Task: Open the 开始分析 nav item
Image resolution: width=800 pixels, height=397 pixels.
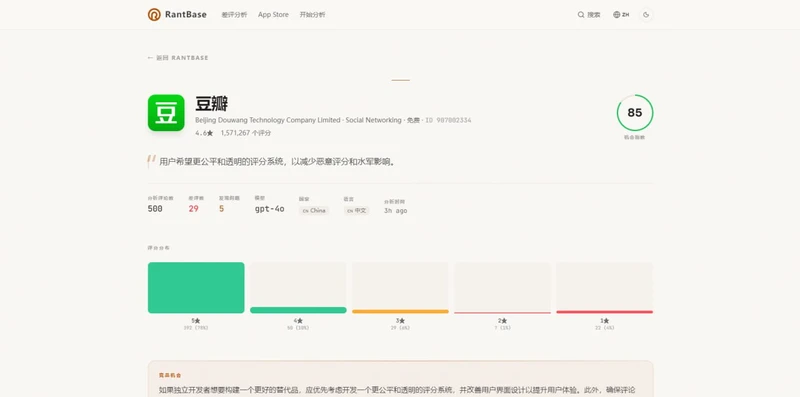Action: 312,15
